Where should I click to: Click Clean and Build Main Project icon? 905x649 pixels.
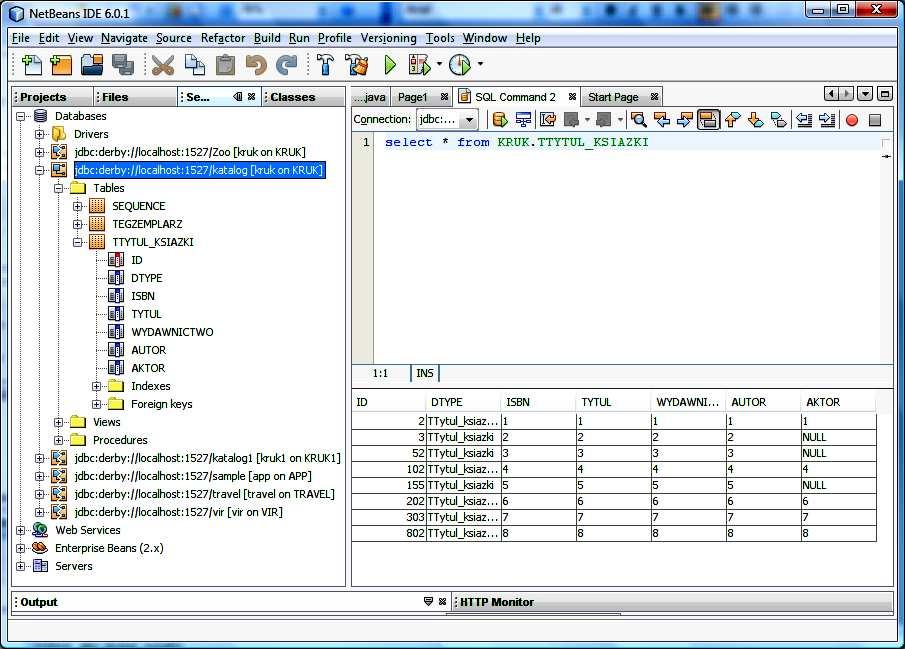pos(357,65)
